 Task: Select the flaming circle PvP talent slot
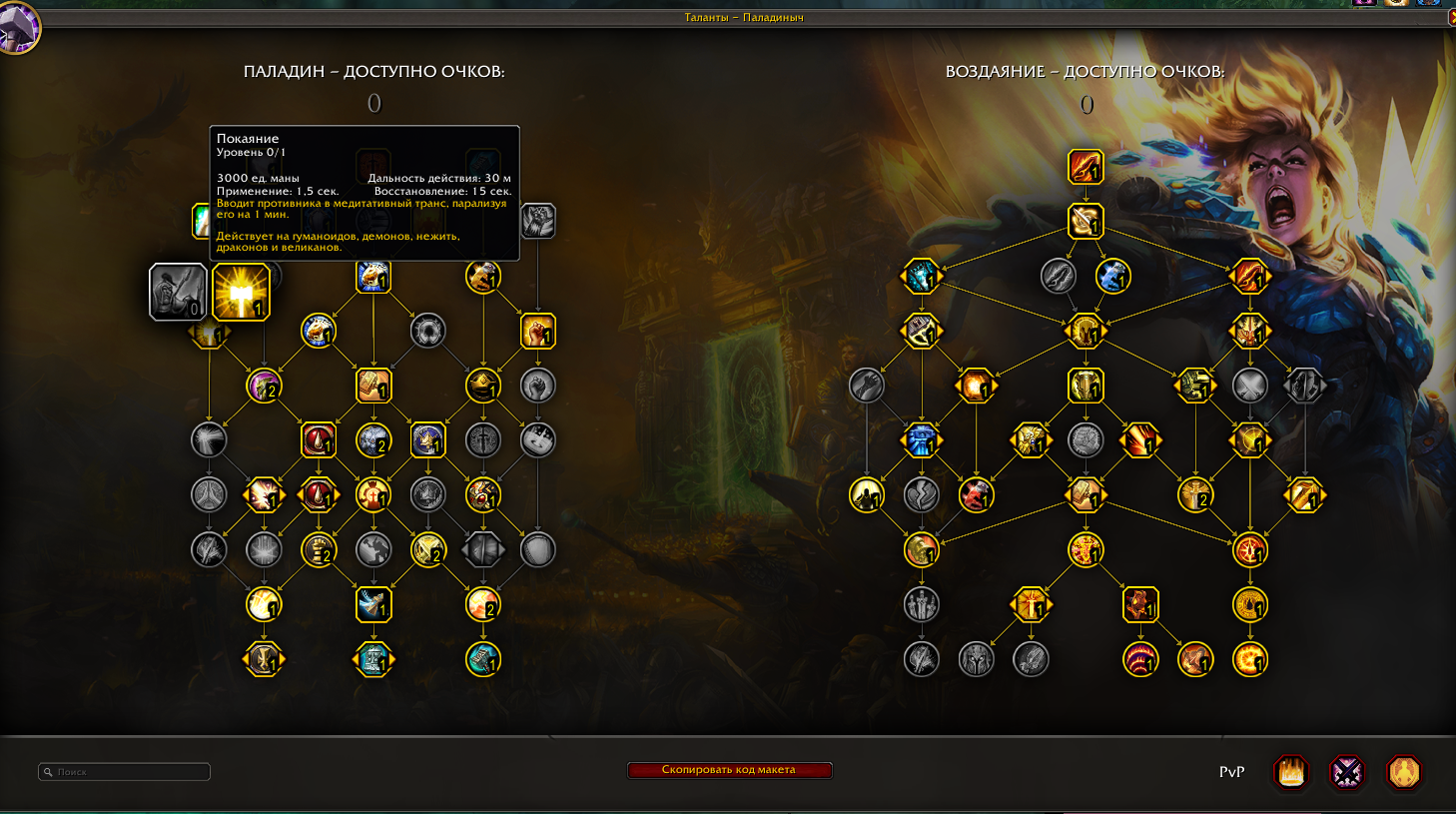(1290, 772)
